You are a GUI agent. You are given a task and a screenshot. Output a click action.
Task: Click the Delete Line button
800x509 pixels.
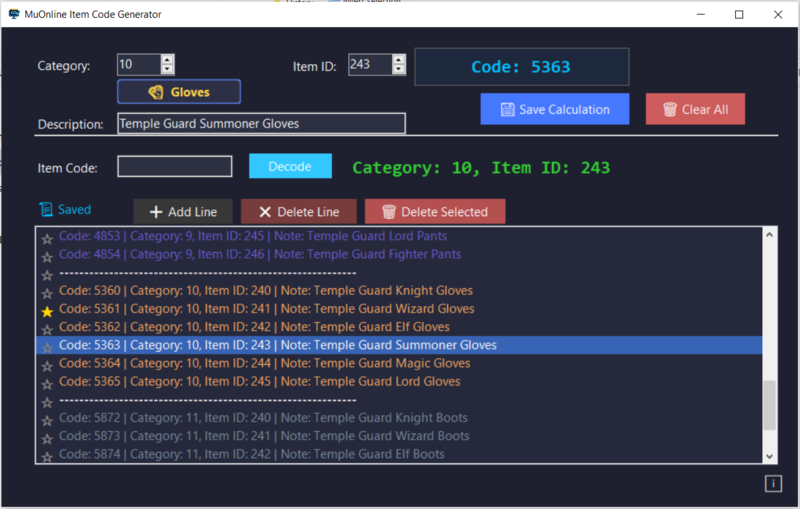(x=298, y=212)
